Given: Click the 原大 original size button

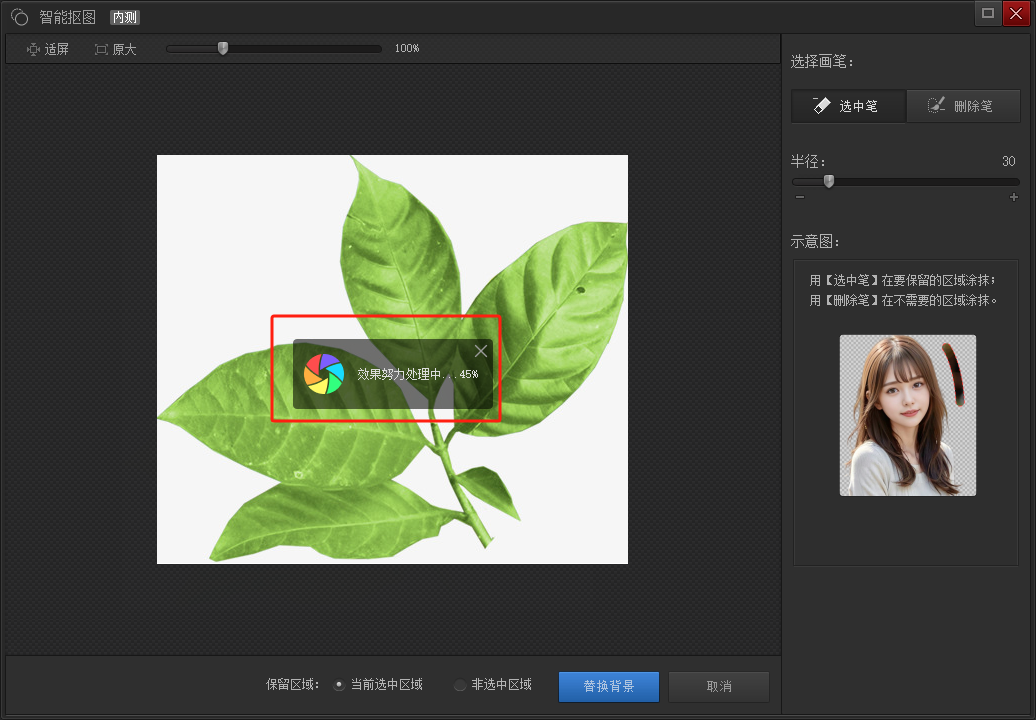Looking at the screenshot, I should tap(116, 50).
